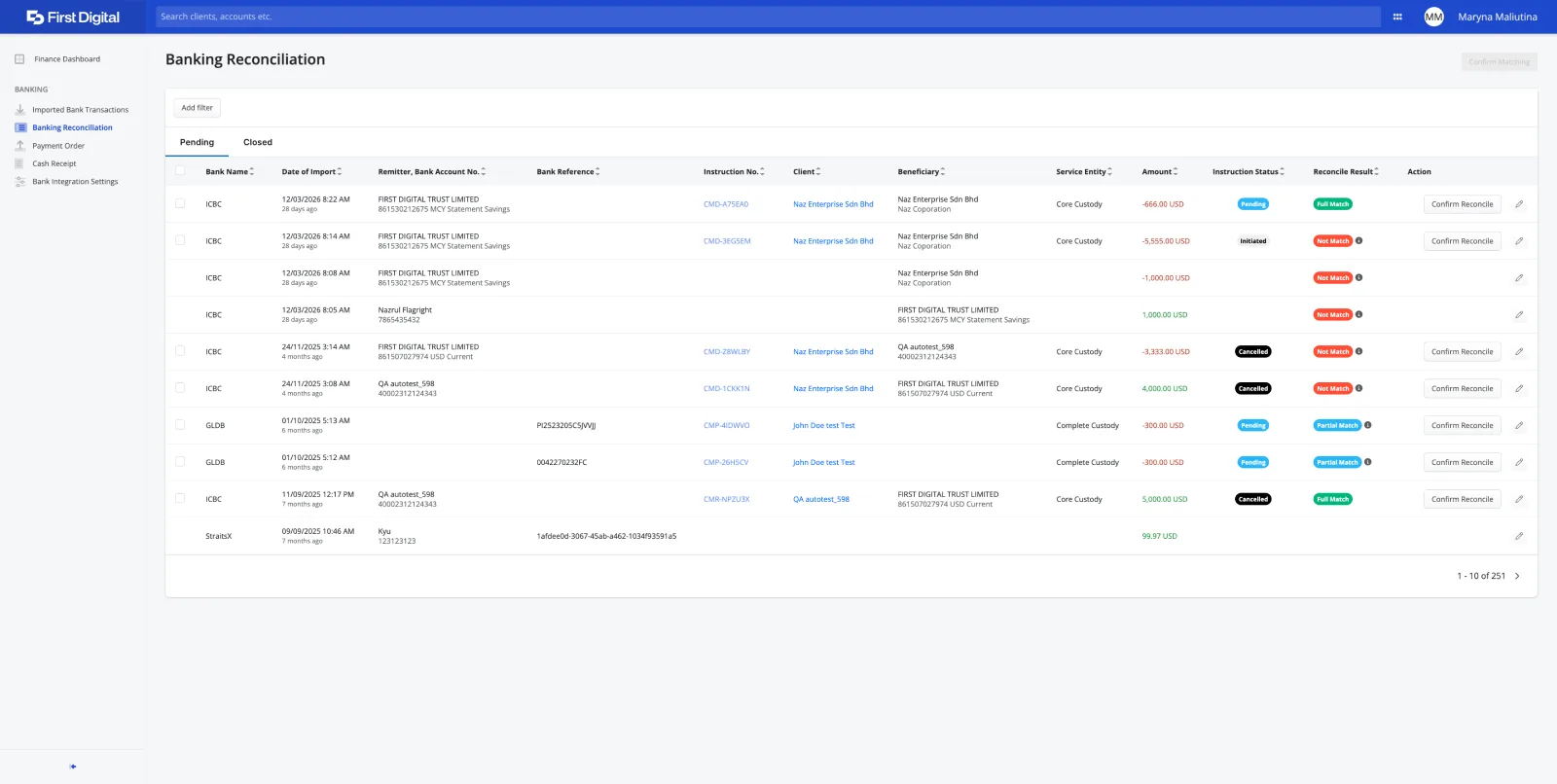The width and height of the screenshot is (1557, 784).
Task: Confirm Reconcile for CMR-NPZU3X row
Action: [x=1462, y=499]
